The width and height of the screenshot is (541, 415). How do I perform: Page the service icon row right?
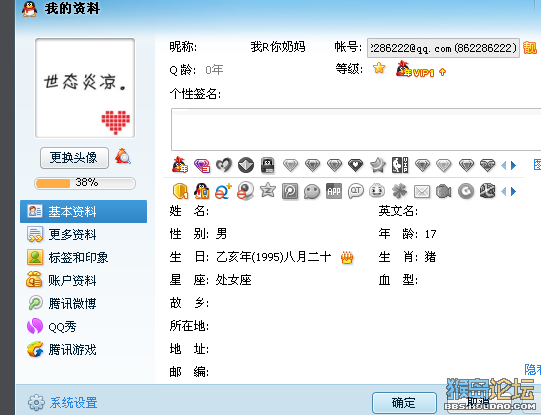coord(513,191)
